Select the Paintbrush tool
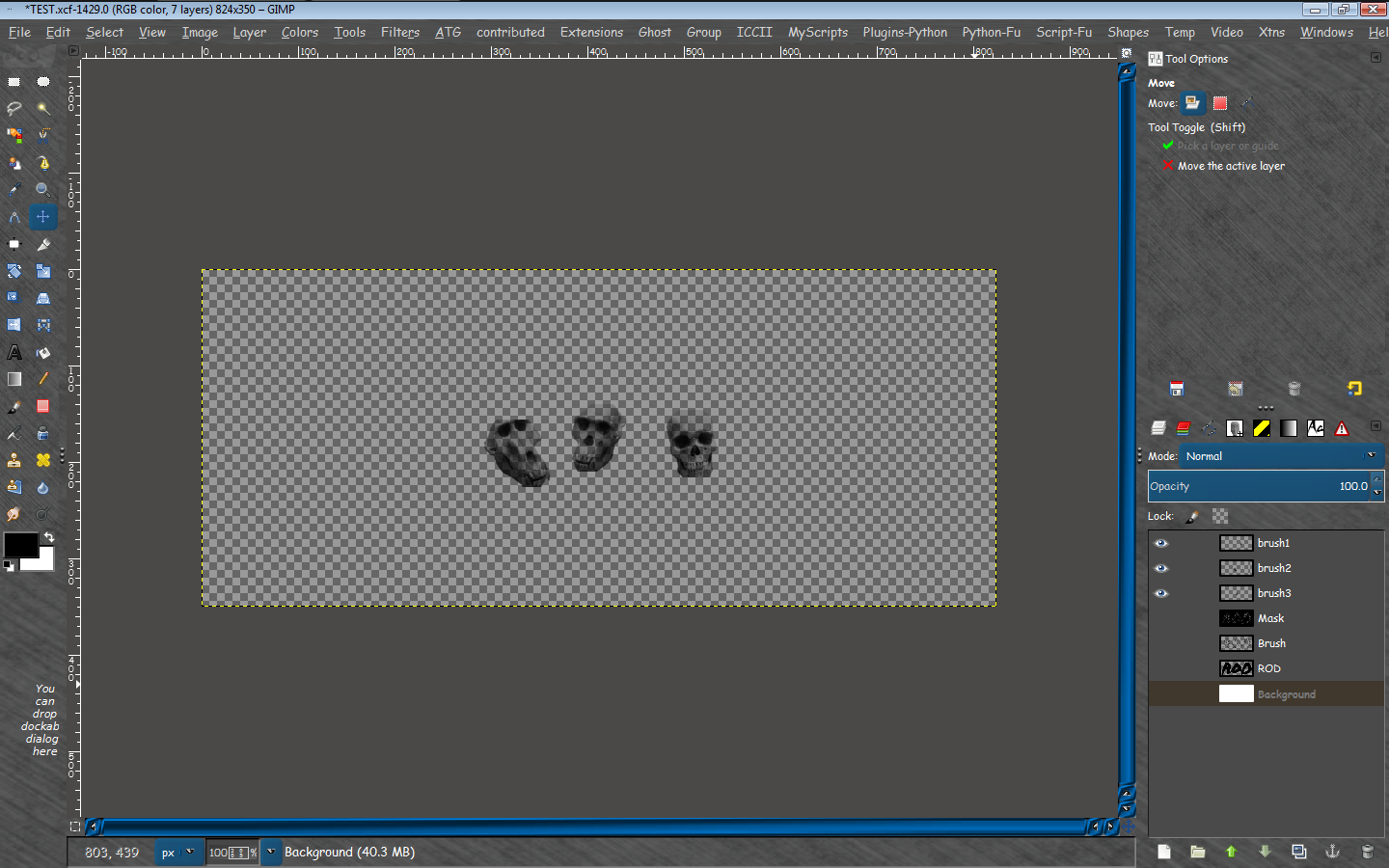The image size is (1389, 868). click(x=14, y=406)
